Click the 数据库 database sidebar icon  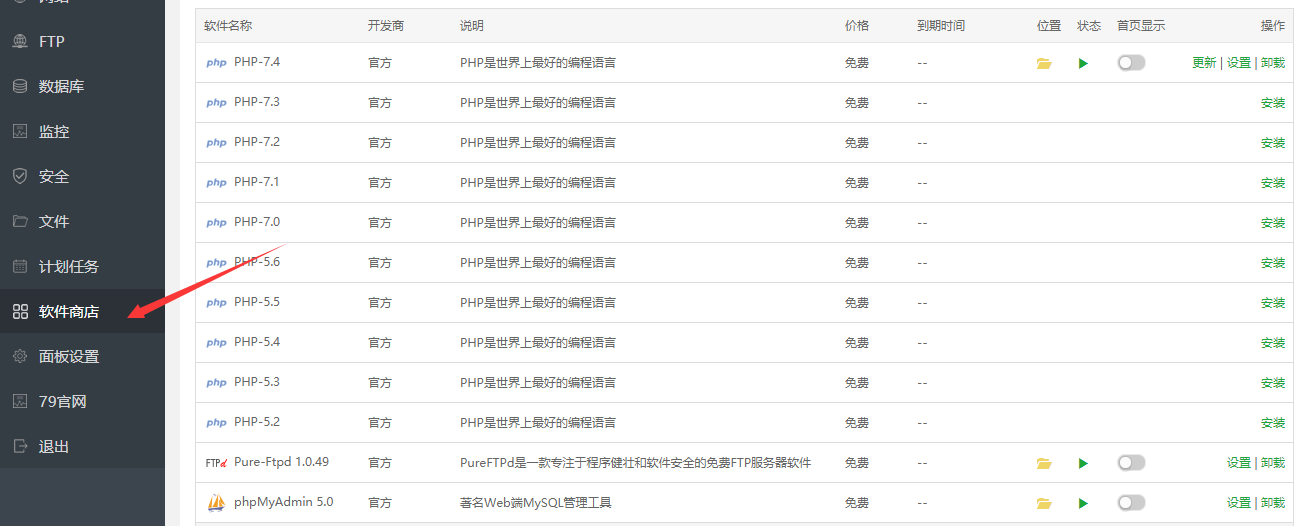(x=20, y=86)
